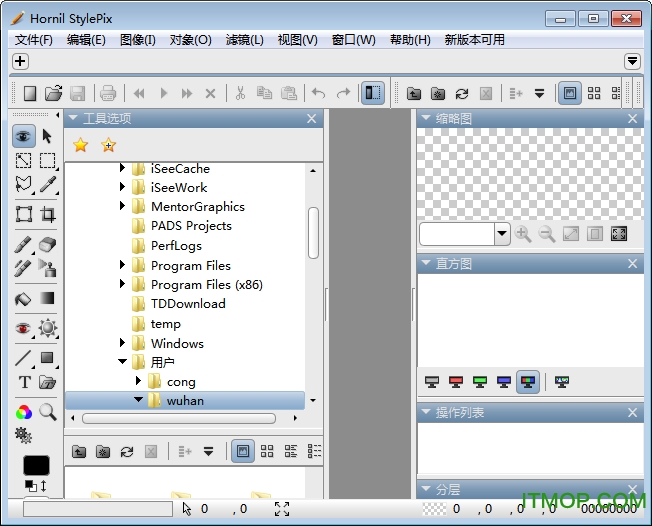Show the blue channel histogram

click(x=504, y=381)
